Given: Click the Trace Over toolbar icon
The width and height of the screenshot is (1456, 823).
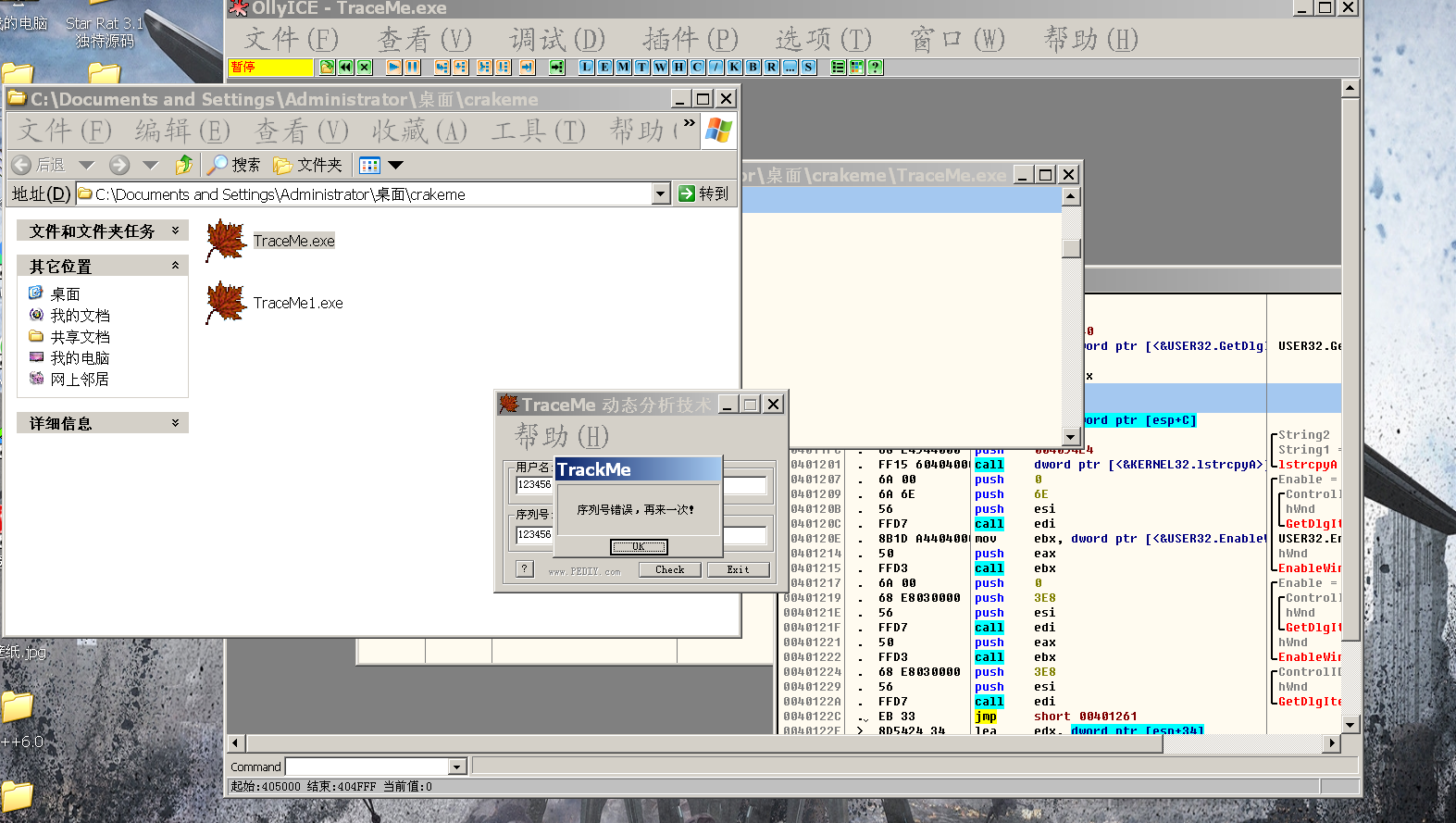Looking at the screenshot, I should click(x=503, y=67).
